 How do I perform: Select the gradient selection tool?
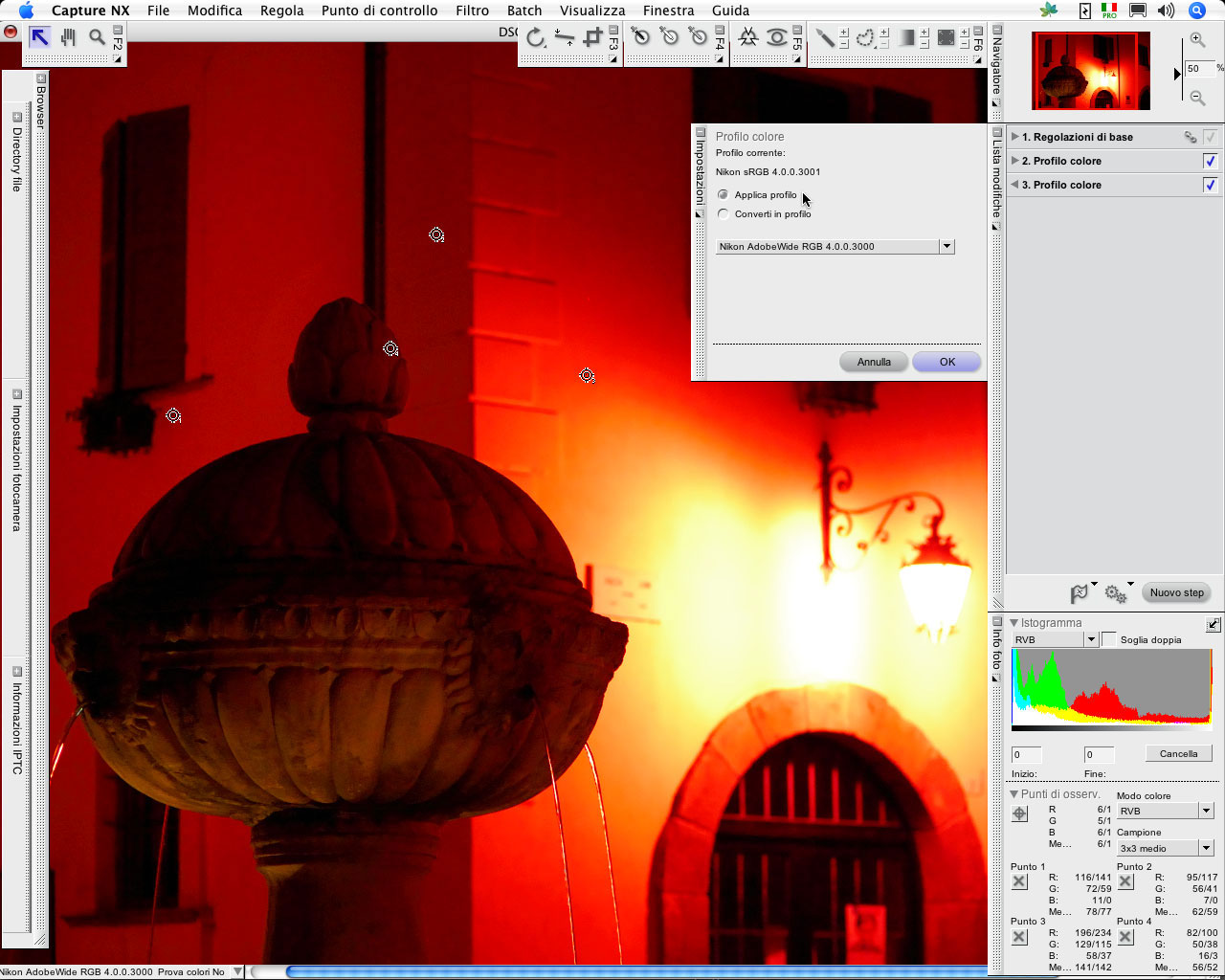905,37
